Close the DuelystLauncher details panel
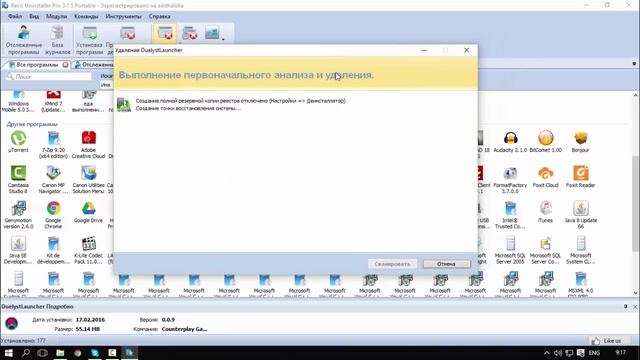 coord(635,306)
